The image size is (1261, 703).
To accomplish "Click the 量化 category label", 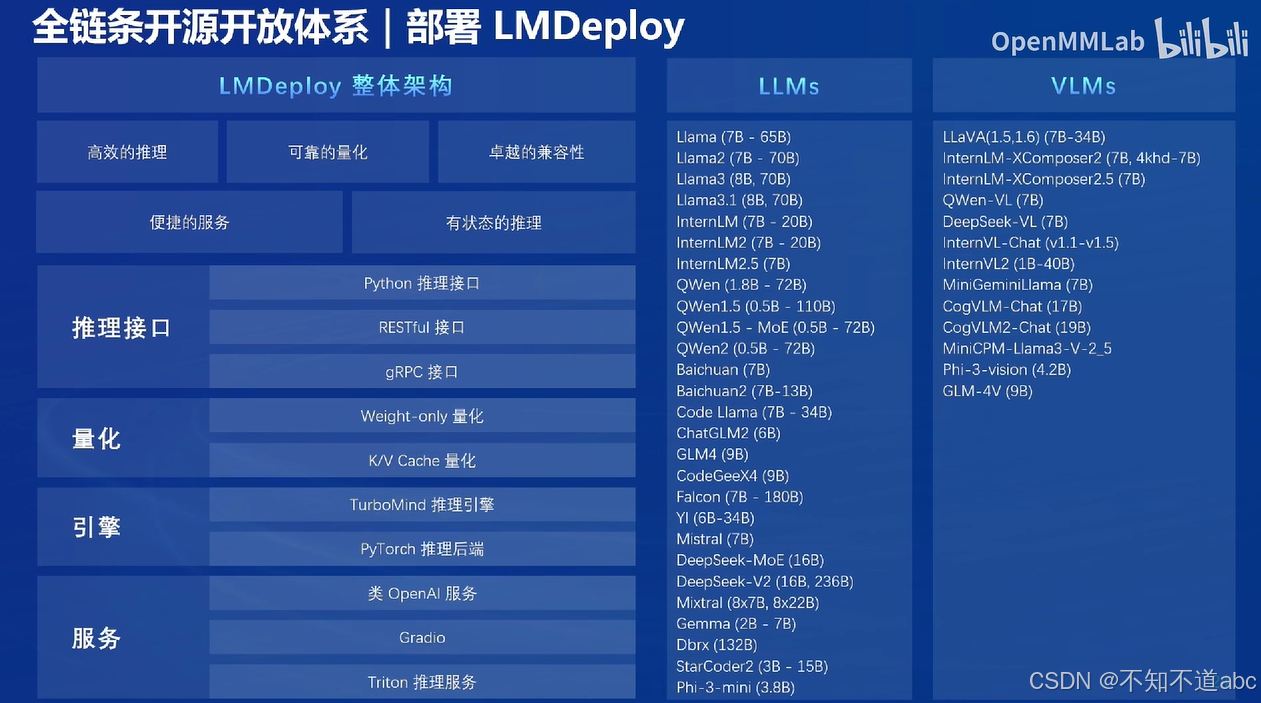I will (97, 438).
